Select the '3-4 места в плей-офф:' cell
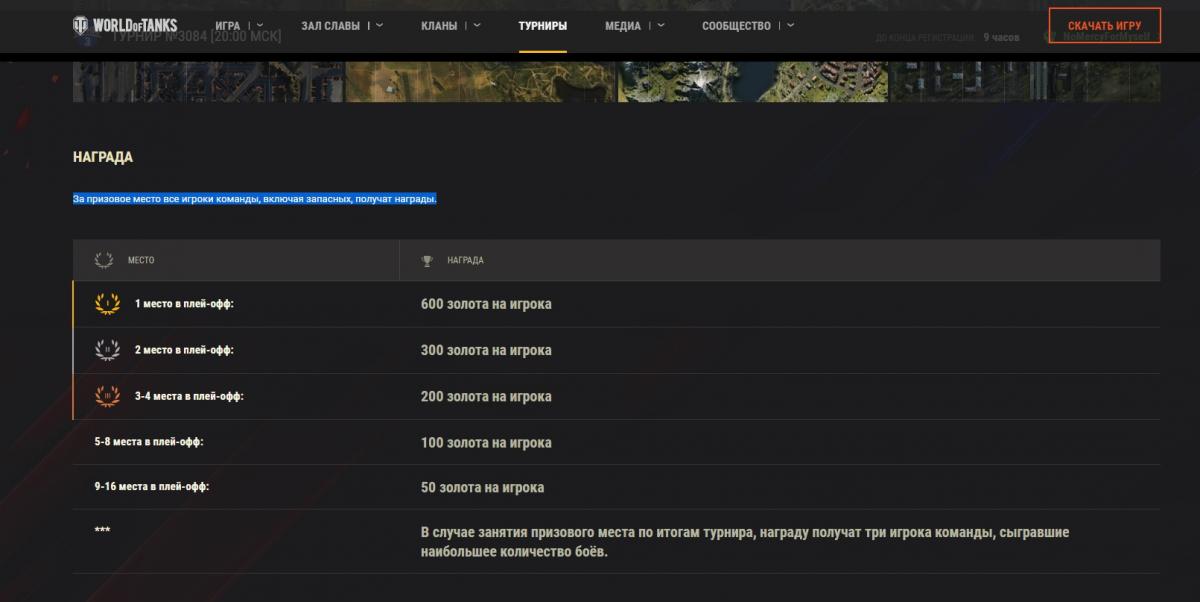Viewport: 1200px width, 602px height. point(189,396)
